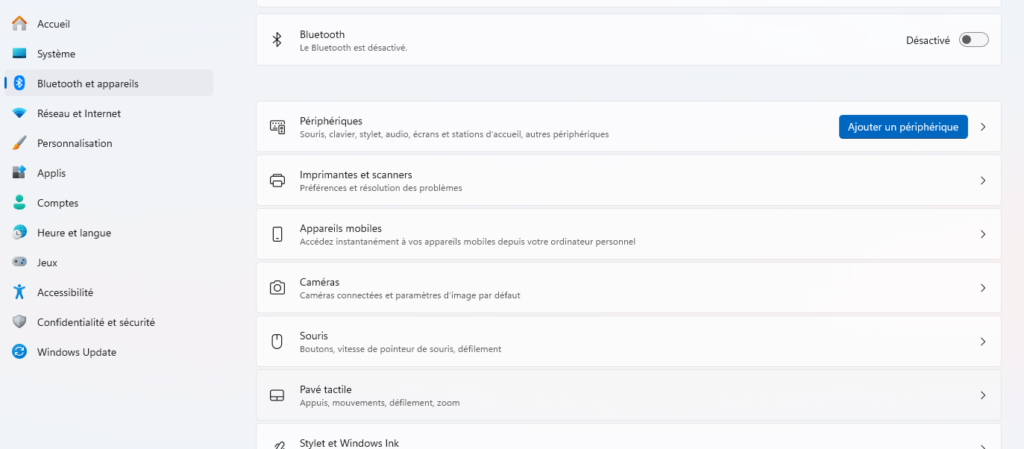Screen dimensions: 1024x449
Task: Select Heure et langue in the sidebar
Action: 73,233
